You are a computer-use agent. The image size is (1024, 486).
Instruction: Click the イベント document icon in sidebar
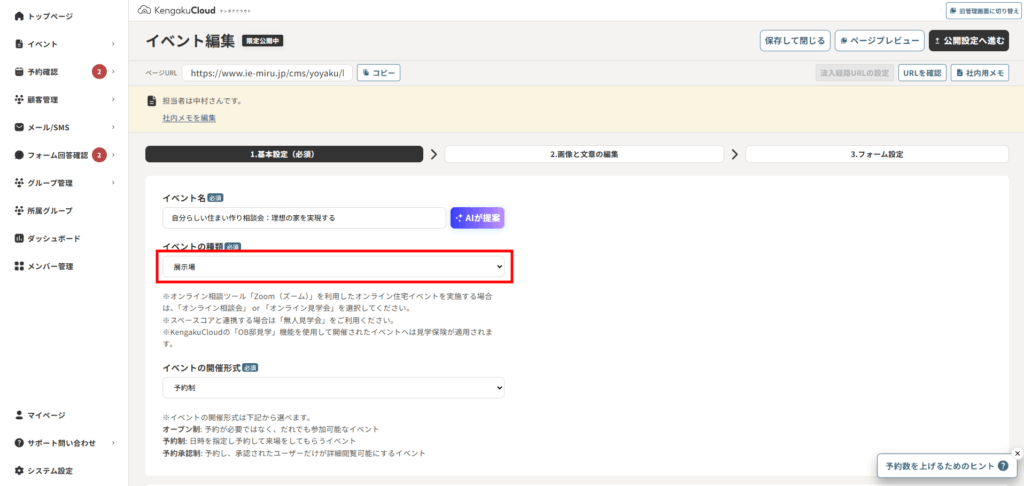pyautogui.click(x=19, y=44)
